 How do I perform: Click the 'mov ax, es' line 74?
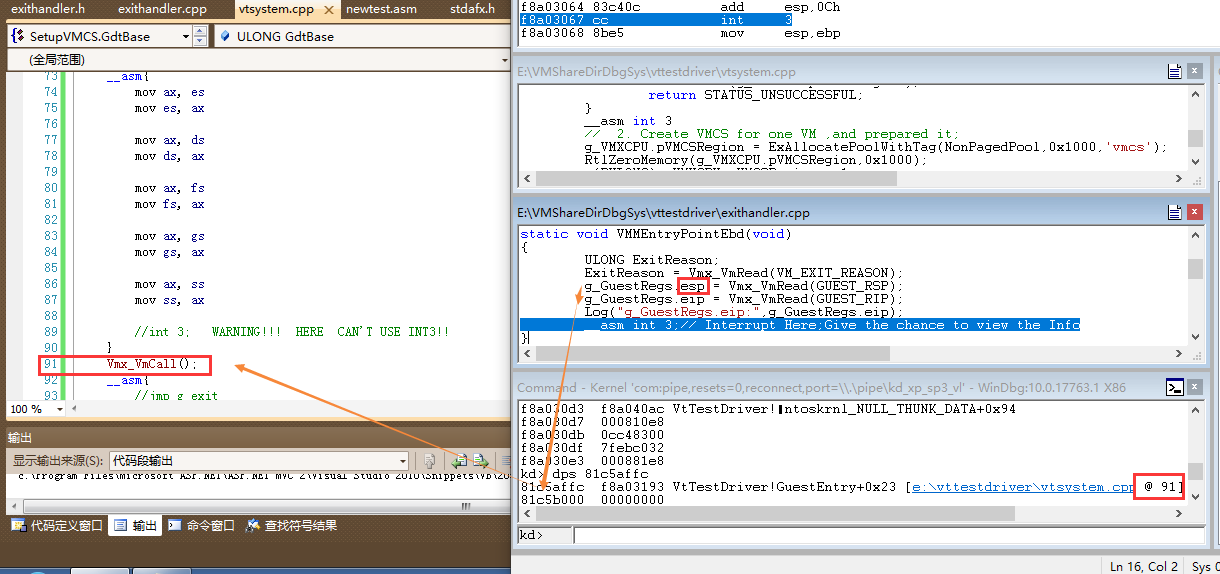(169, 92)
